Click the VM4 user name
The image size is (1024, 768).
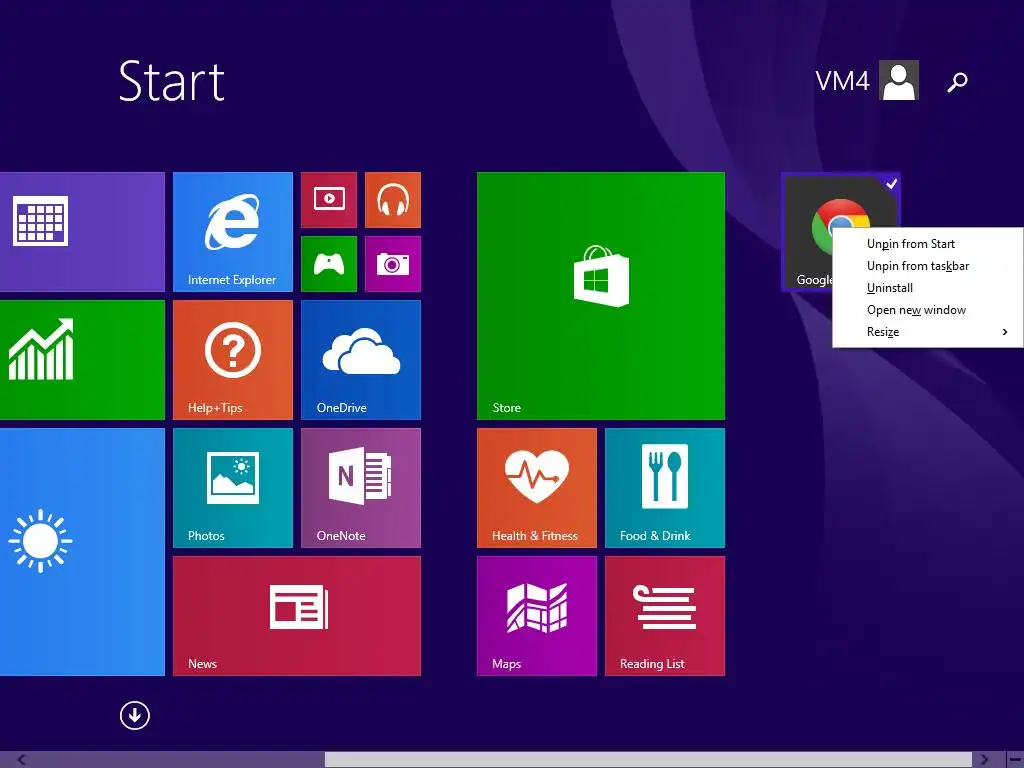tap(842, 82)
